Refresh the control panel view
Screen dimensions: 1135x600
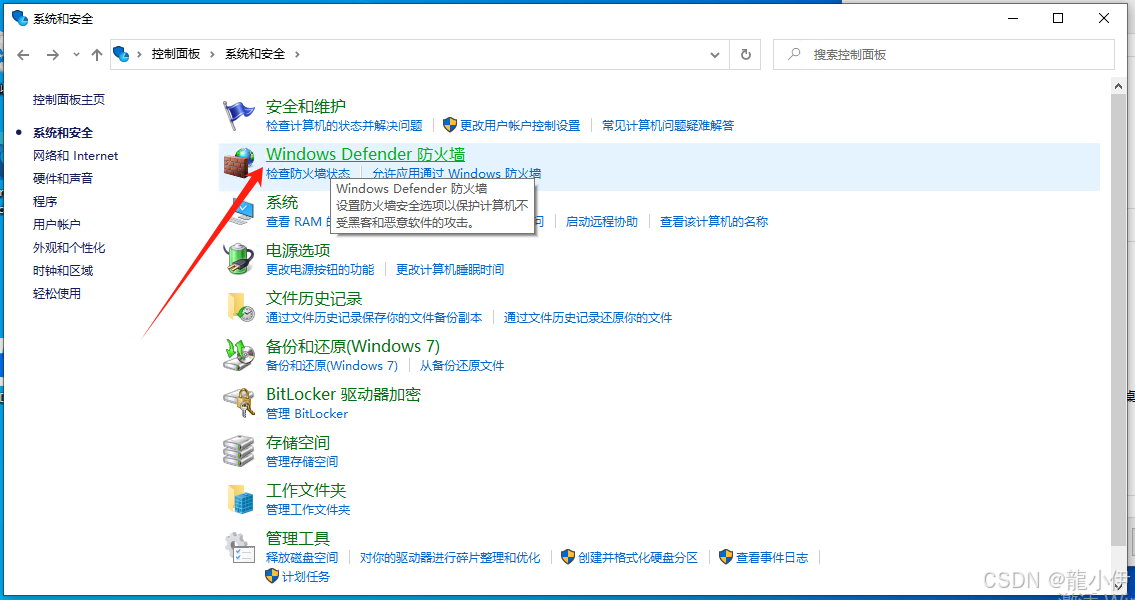coord(746,54)
